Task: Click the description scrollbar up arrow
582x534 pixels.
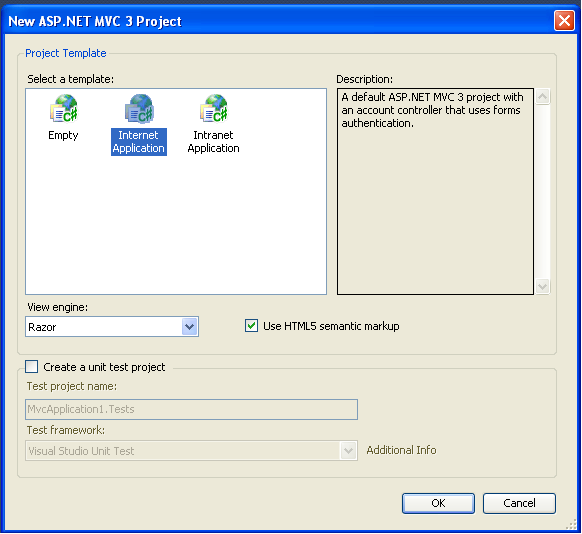Action: (542, 97)
